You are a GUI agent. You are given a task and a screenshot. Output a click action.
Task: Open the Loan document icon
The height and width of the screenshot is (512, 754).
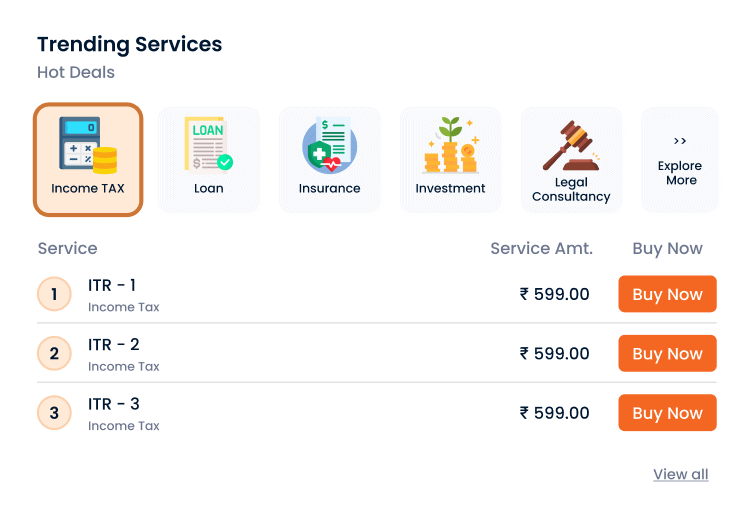tap(209, 144)
